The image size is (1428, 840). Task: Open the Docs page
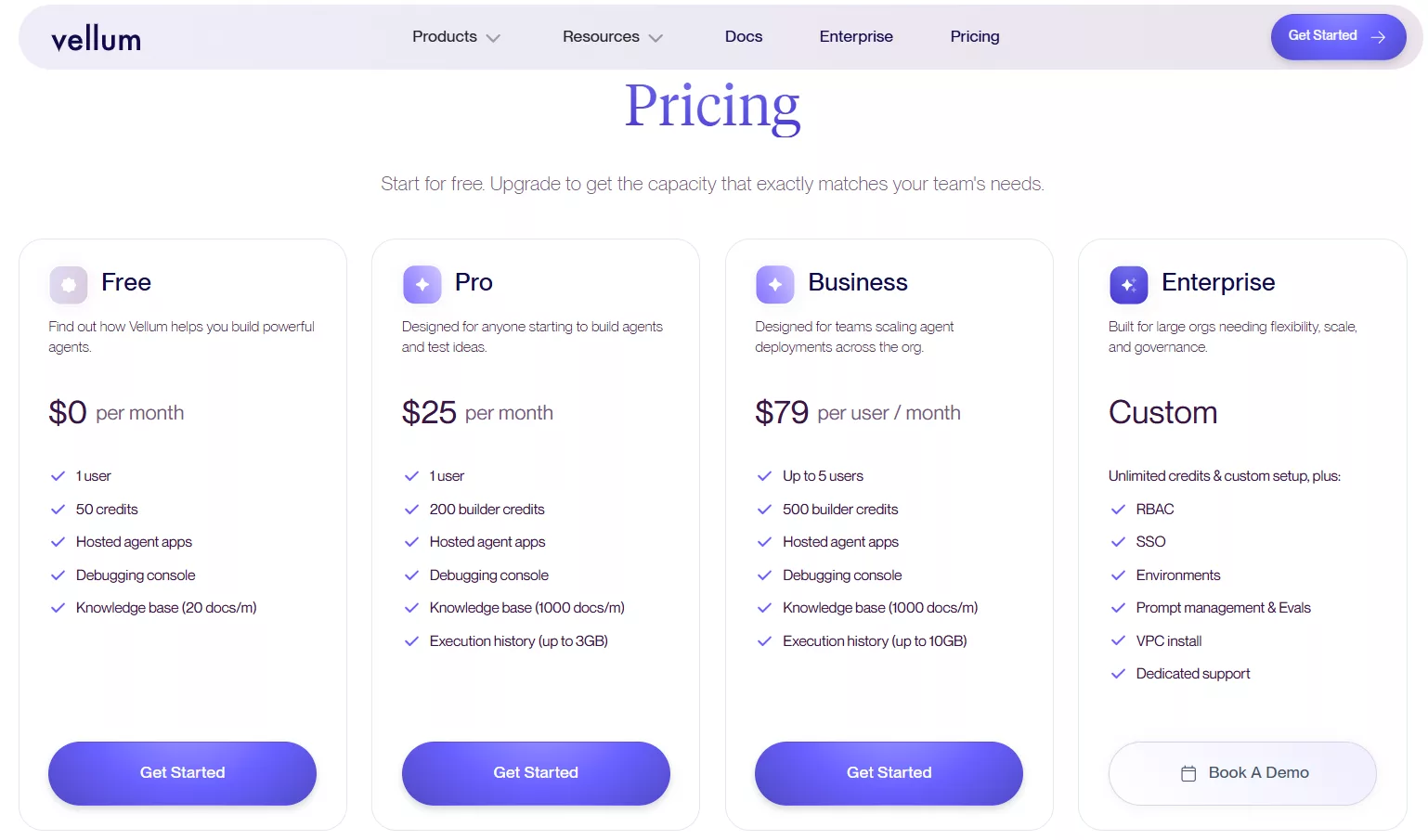(x=744, y=37)
